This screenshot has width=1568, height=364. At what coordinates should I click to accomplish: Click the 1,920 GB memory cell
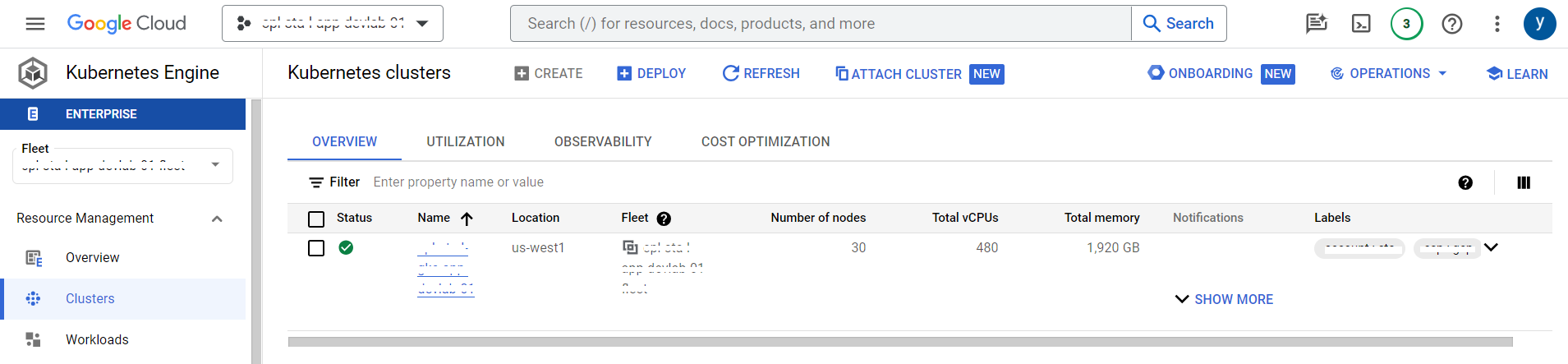pos(1113,247)
